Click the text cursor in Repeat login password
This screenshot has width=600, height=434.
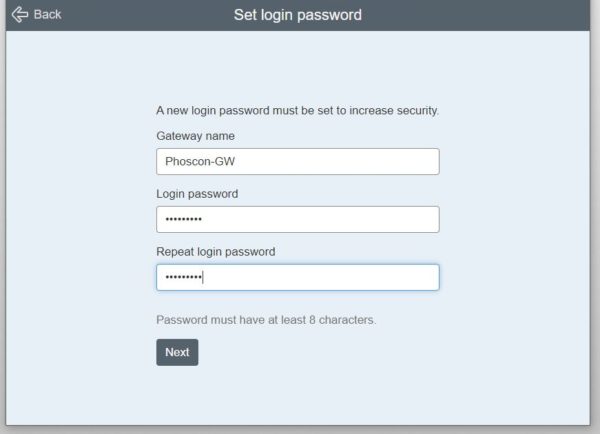click(x=203, y=277)
